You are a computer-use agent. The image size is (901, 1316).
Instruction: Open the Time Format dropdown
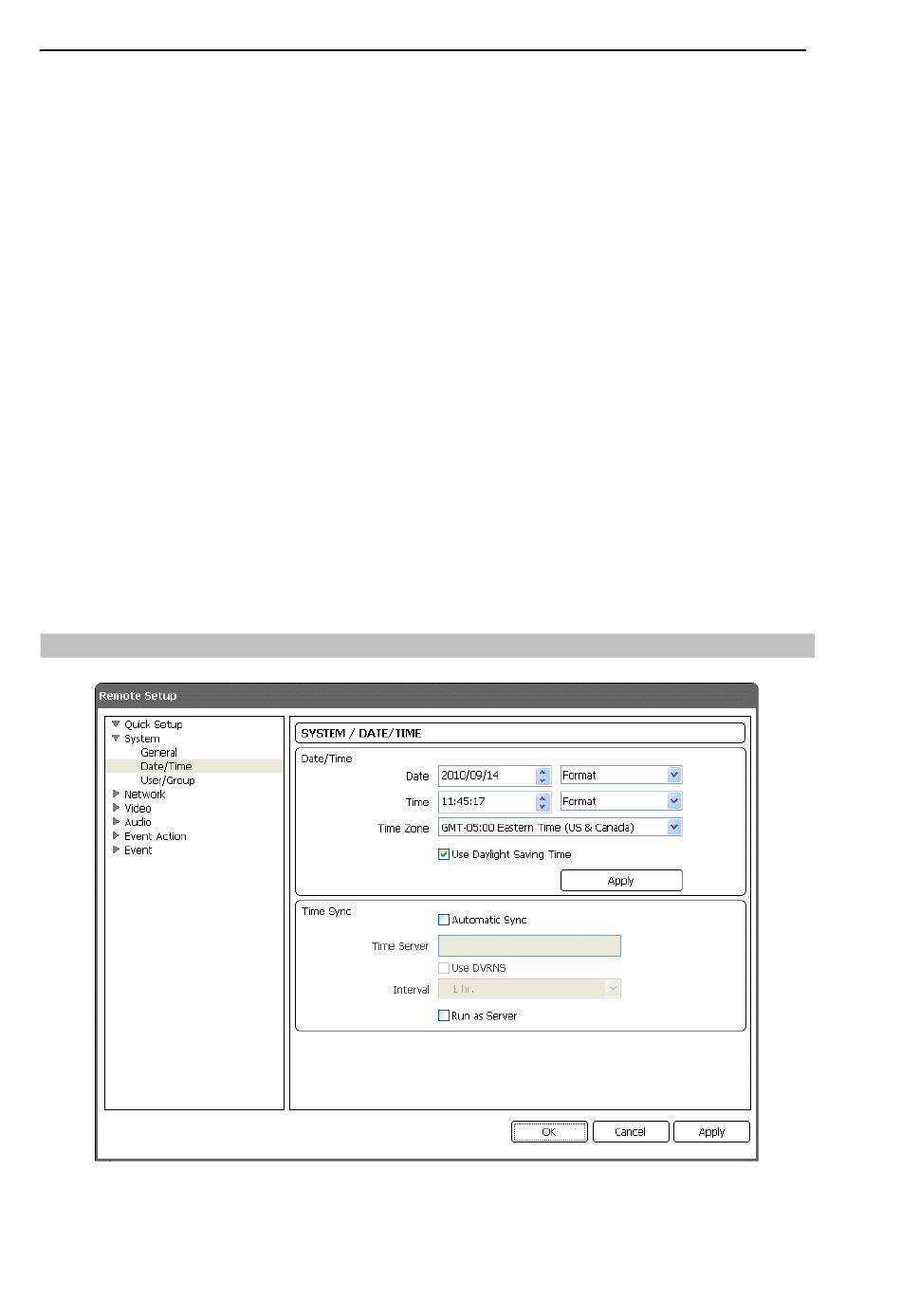[x=621, y=802]
